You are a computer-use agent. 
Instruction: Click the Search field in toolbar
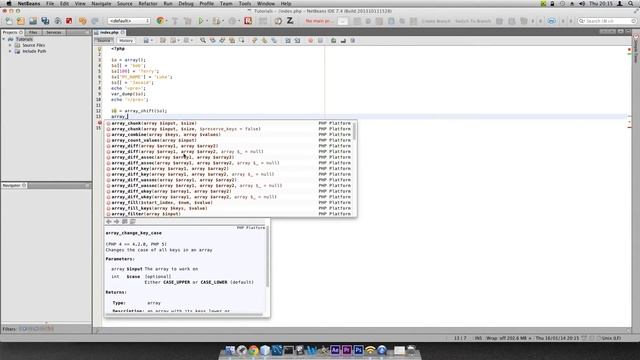click(x=606, y=21)
